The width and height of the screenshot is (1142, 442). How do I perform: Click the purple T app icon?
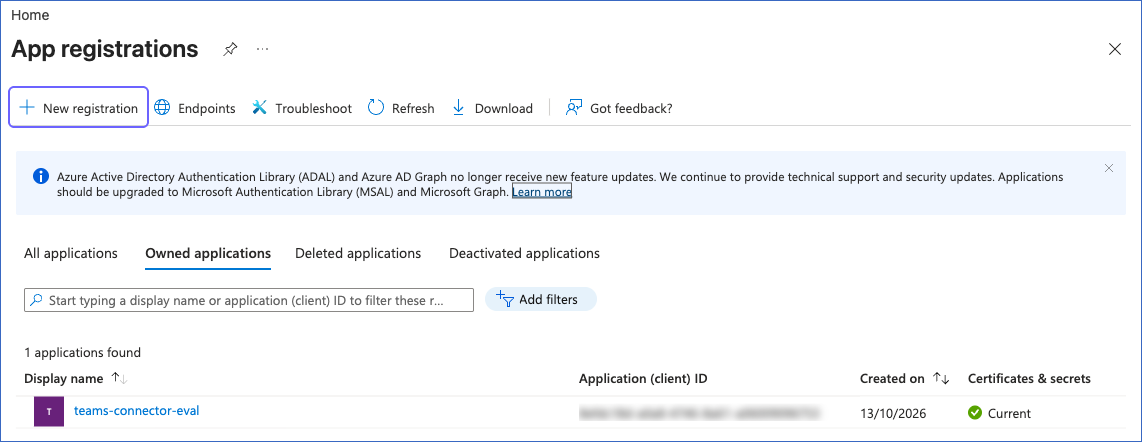49,411
